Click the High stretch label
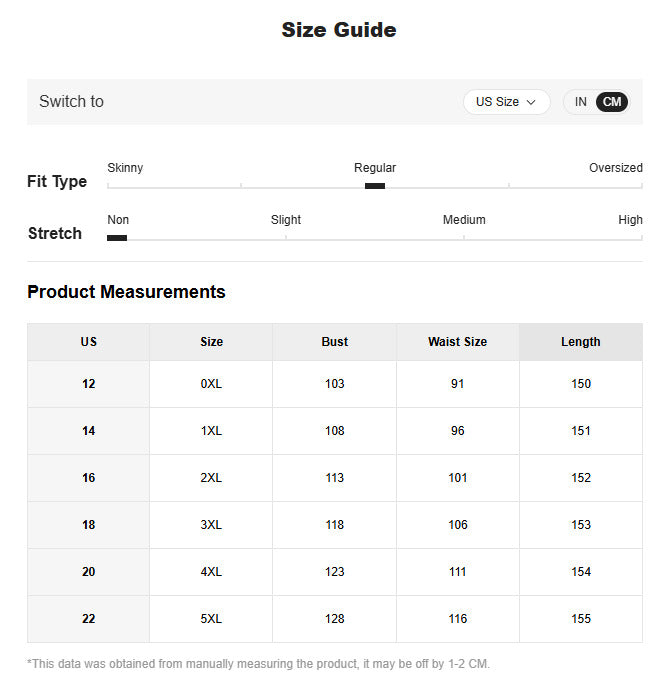This screenshot has height=683, width=672. pos(630,220)
